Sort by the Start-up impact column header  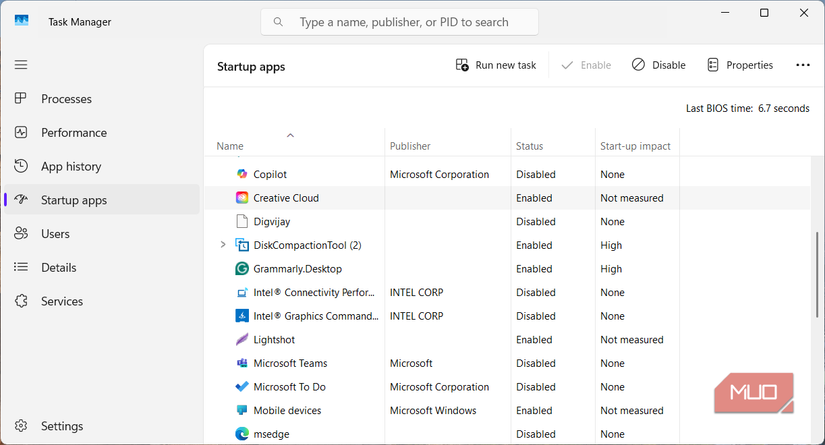pos(635,146)
